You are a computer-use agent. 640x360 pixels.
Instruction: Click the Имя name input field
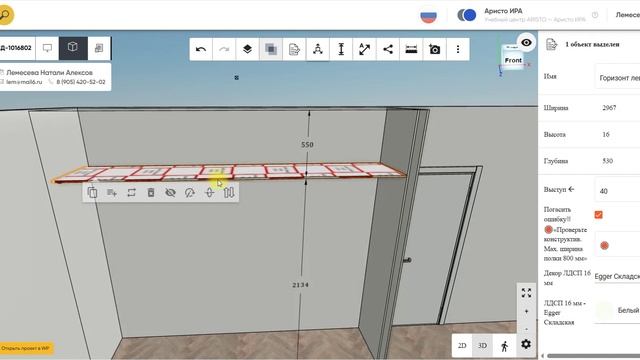[617, 77]
